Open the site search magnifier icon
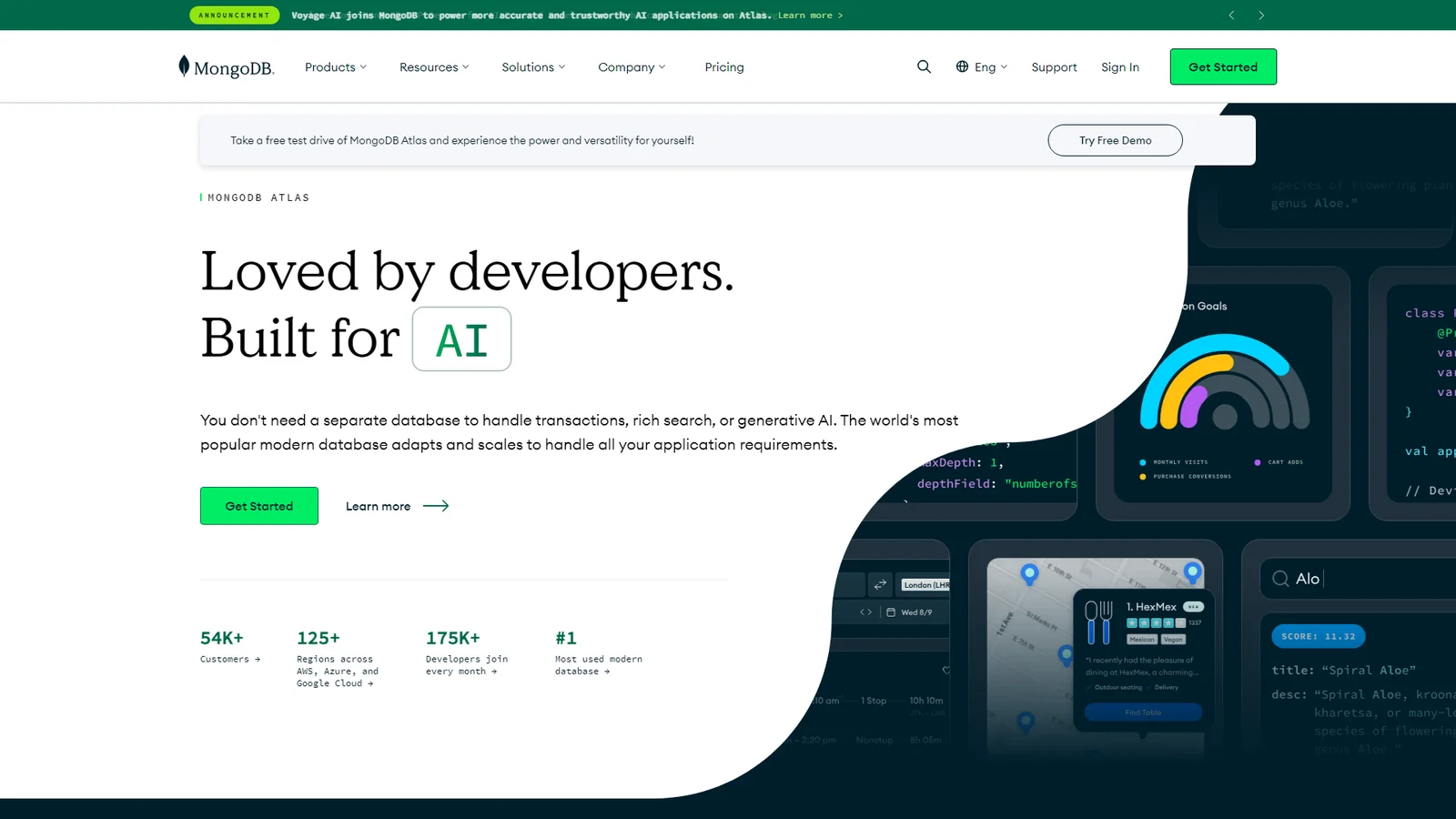 (x=924, y=66)
